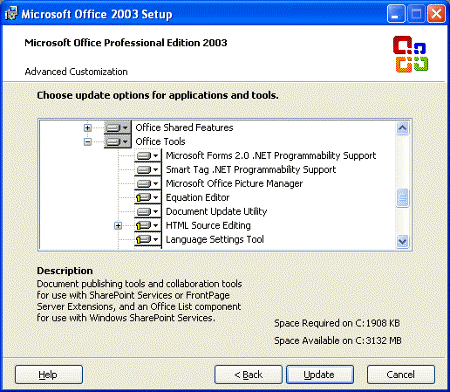This screenshot has width=450, height=392.
Task: Click drive icon beside Document Update Utility
Action: coord(144,212)
